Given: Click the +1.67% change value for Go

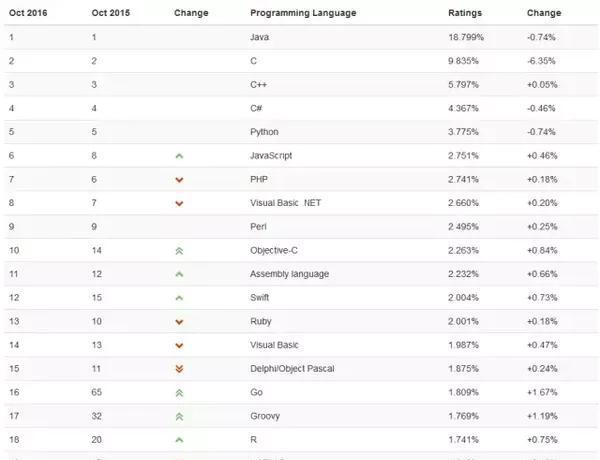Looking at the screenshot, I should click(x=543, y=392).
